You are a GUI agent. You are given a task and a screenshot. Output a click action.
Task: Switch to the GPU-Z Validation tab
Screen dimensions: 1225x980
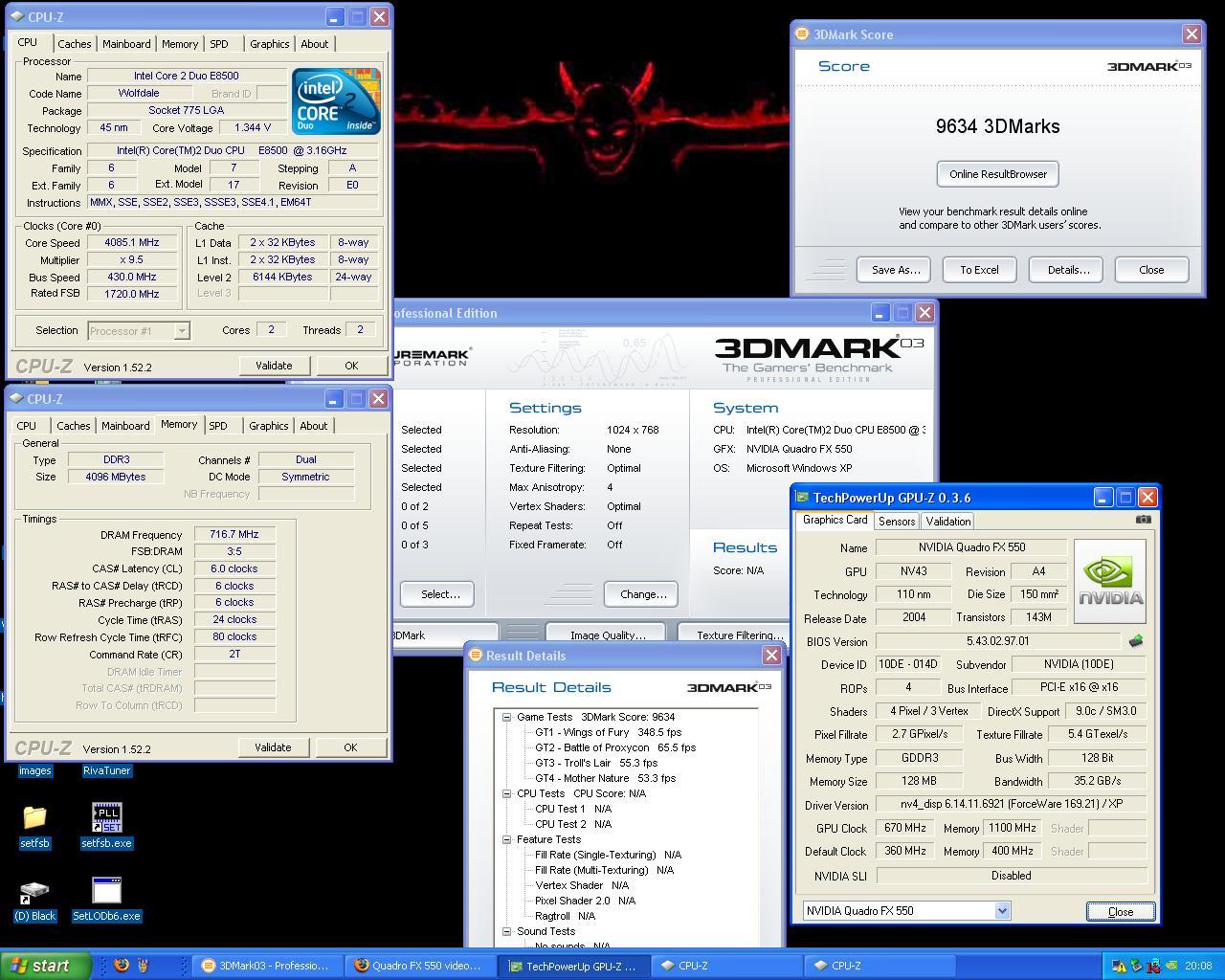[x=947, y=522]
